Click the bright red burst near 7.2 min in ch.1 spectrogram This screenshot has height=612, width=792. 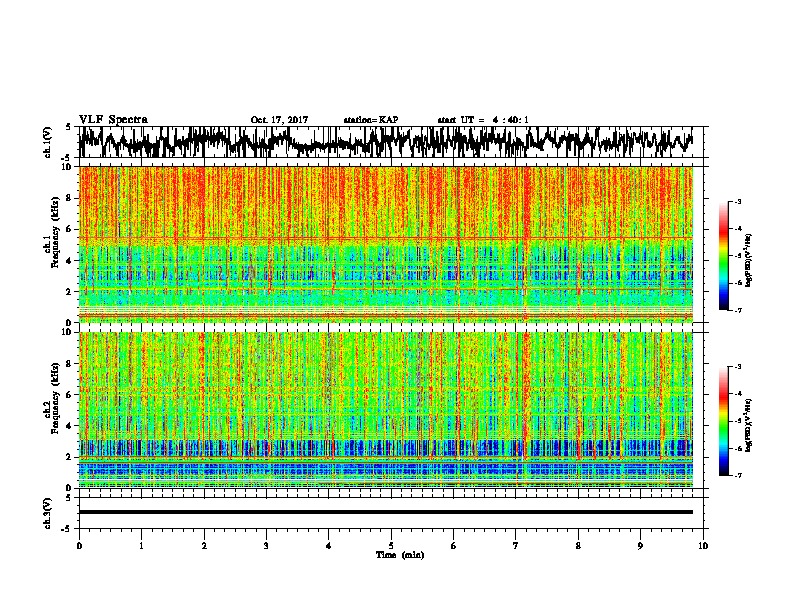coord(527,202)
